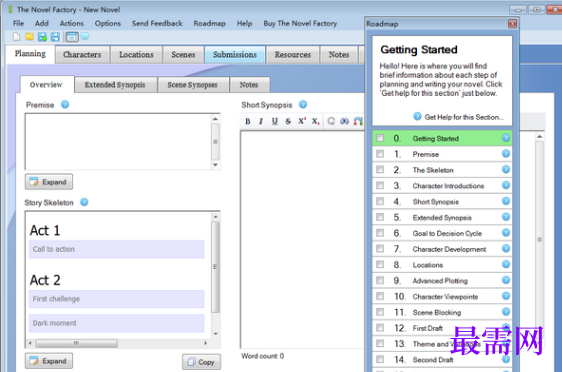Check the Character Introductions checkbox
Image resolution: width=562 pixels, height=372 pixels.
coord(380,185)
